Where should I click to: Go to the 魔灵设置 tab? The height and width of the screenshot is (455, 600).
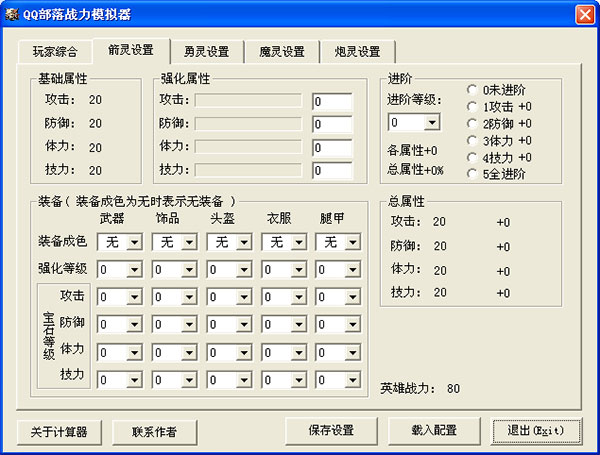pyautogui.click(x=282, y=51)
